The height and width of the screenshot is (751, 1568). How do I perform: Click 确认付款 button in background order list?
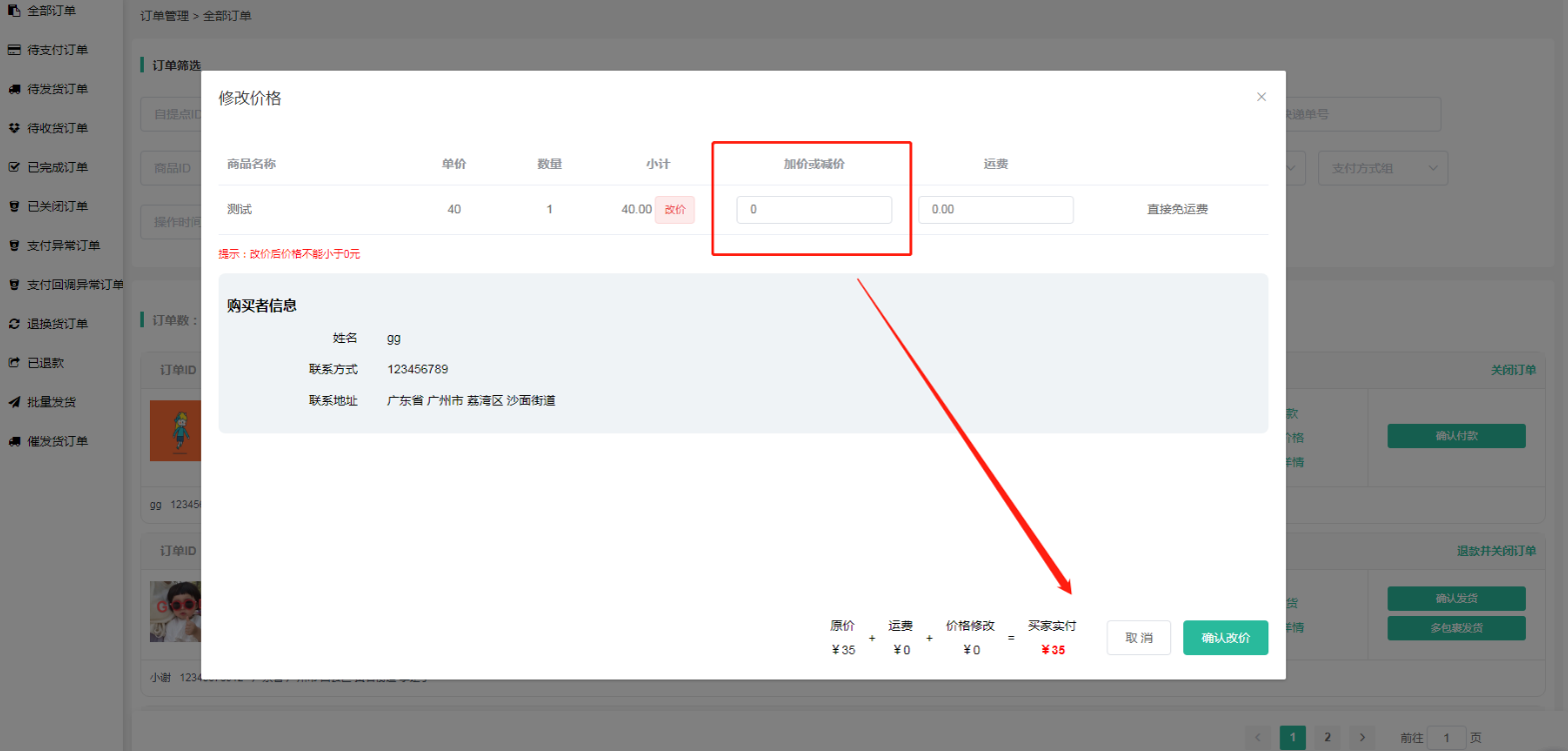pos(1456,436)
